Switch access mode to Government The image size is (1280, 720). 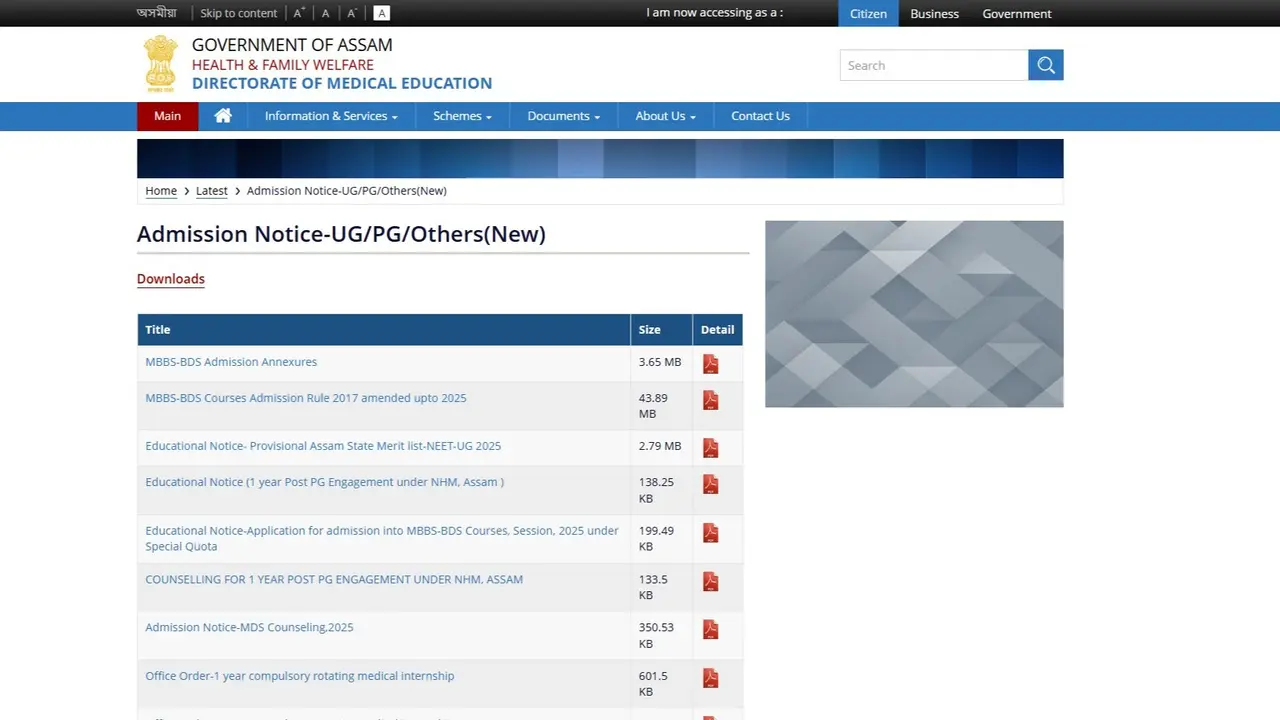pyautogui.click(x=1016, y=13)
